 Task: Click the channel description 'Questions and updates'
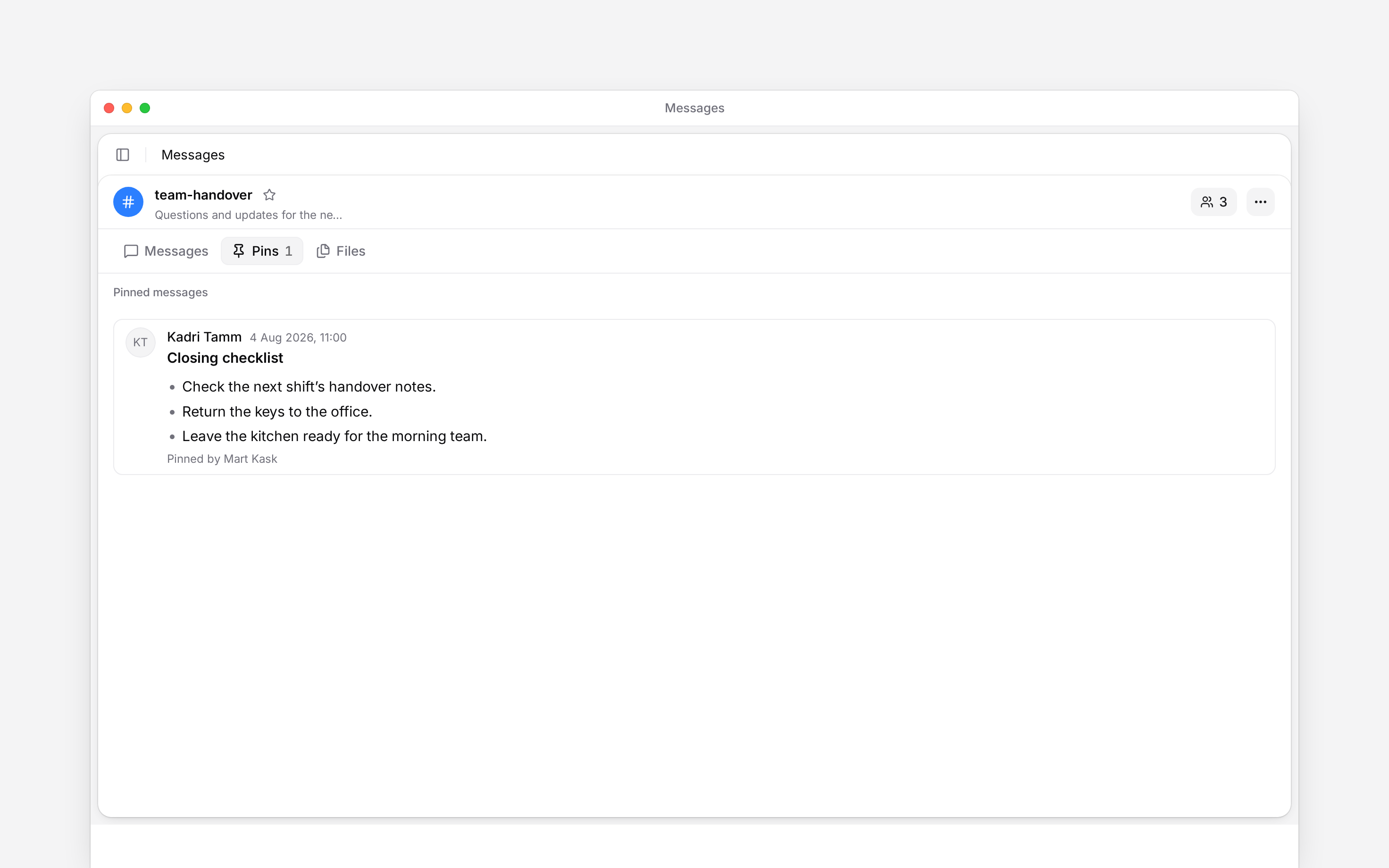(x=248, y=215)
